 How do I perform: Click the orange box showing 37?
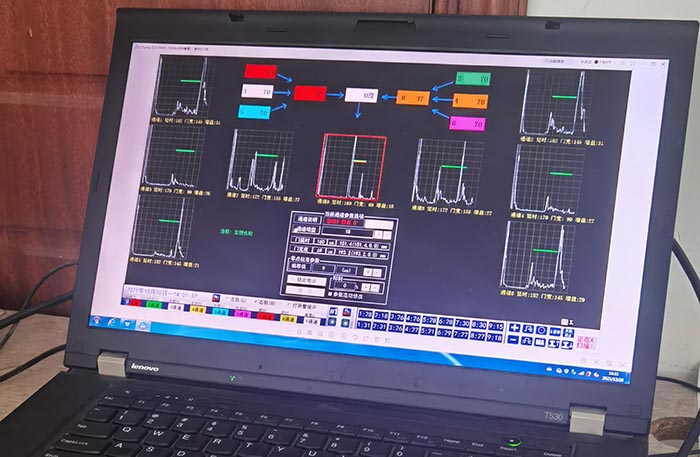pos(412,98)
